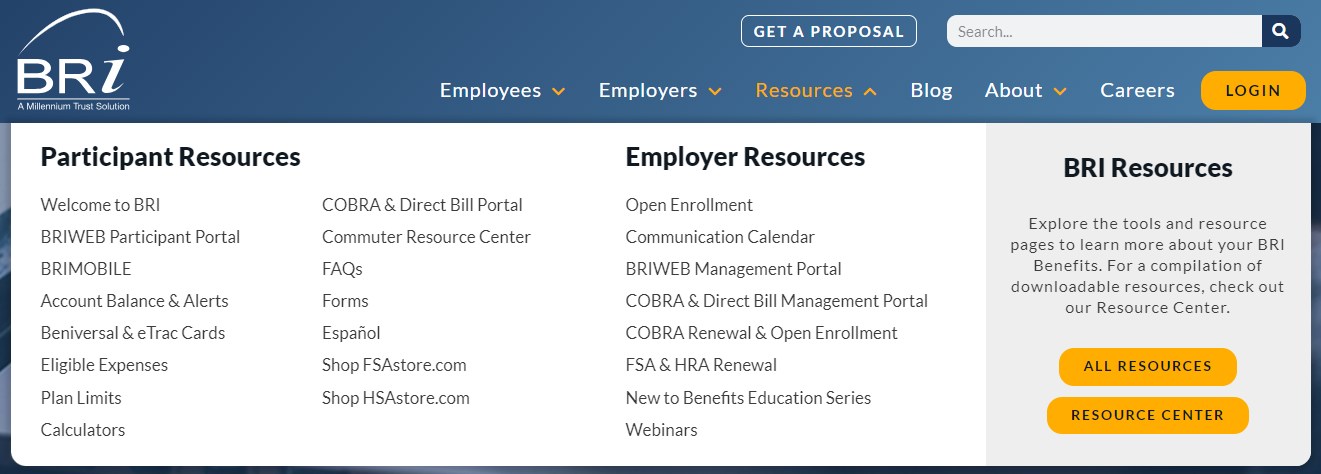Image resolution: width=1321 pixels, height=474 pixels.
Task: Open the Blog page
Action: [931, 91]
